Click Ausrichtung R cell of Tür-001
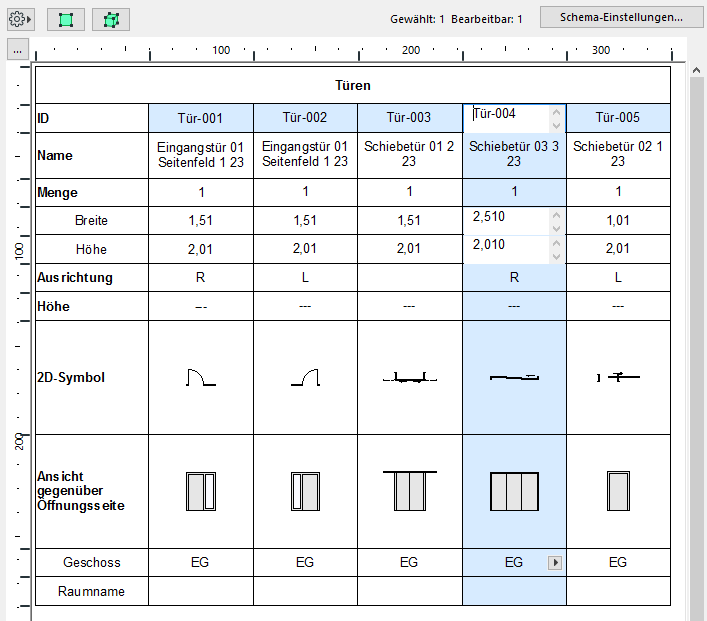This screenshot has width=707, height=621. point(201,277)
